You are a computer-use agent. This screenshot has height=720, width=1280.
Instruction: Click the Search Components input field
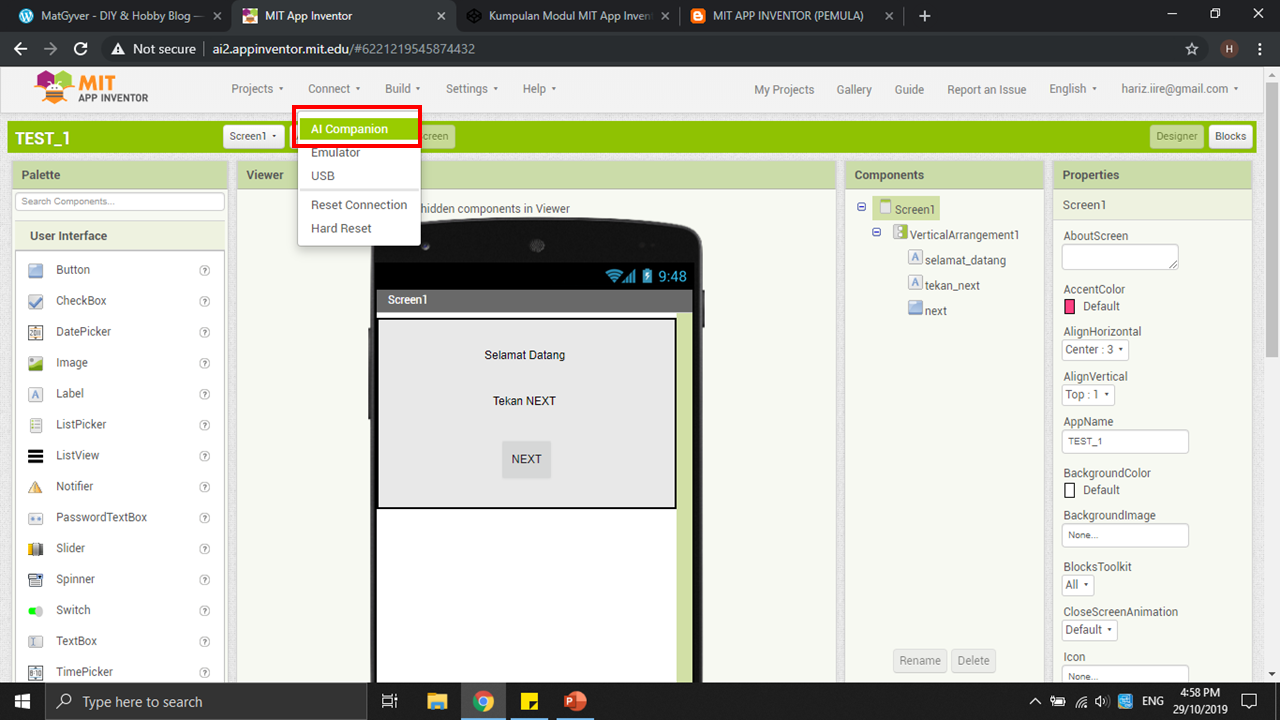click(x=120, y=202)
